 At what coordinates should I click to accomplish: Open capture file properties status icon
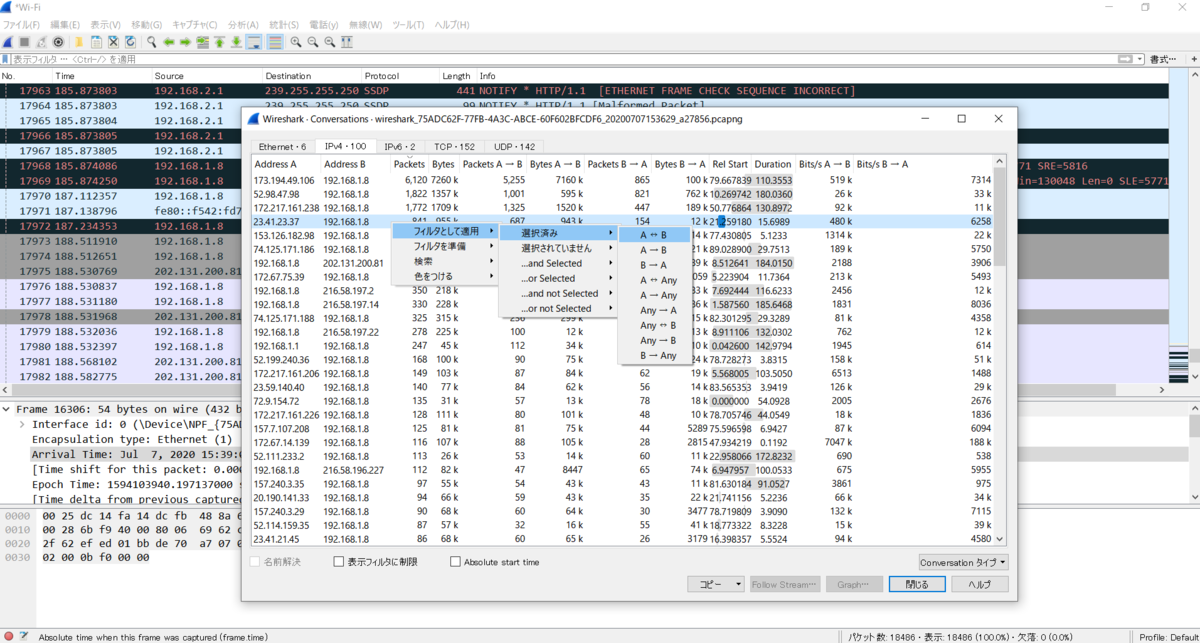coord(24,636)
